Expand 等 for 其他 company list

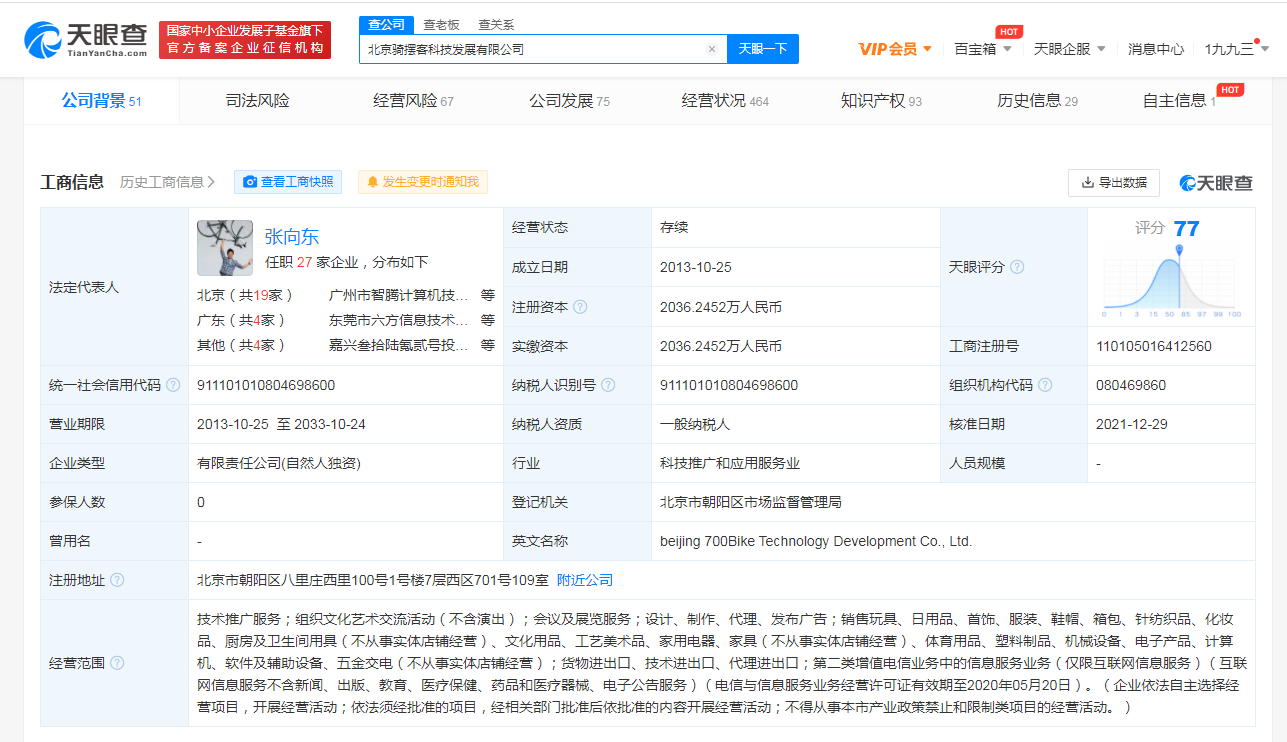487,345
